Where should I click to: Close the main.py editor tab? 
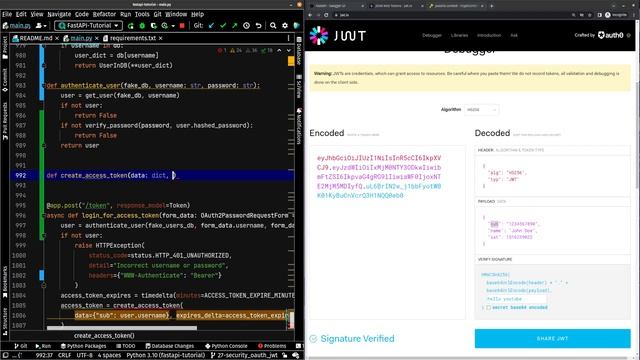coord(97,38)
